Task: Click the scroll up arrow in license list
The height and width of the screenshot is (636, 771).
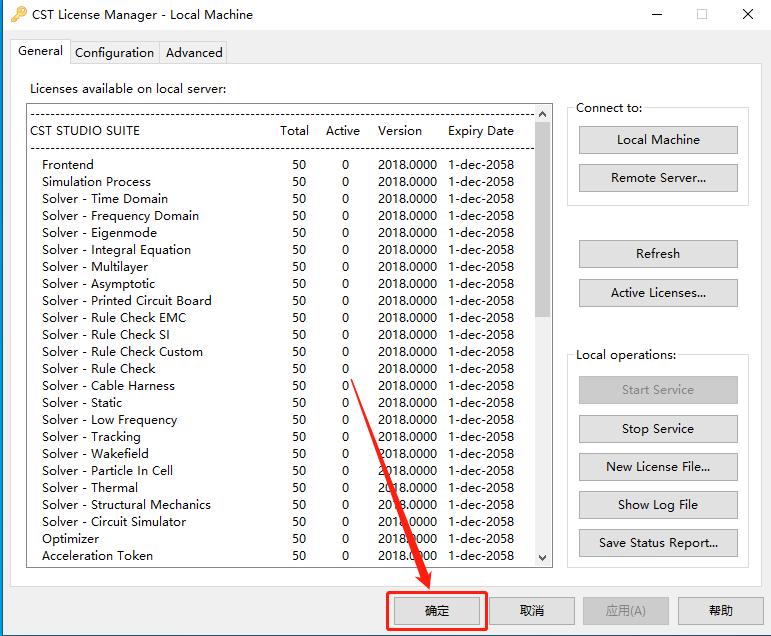Action: (542, 114)
